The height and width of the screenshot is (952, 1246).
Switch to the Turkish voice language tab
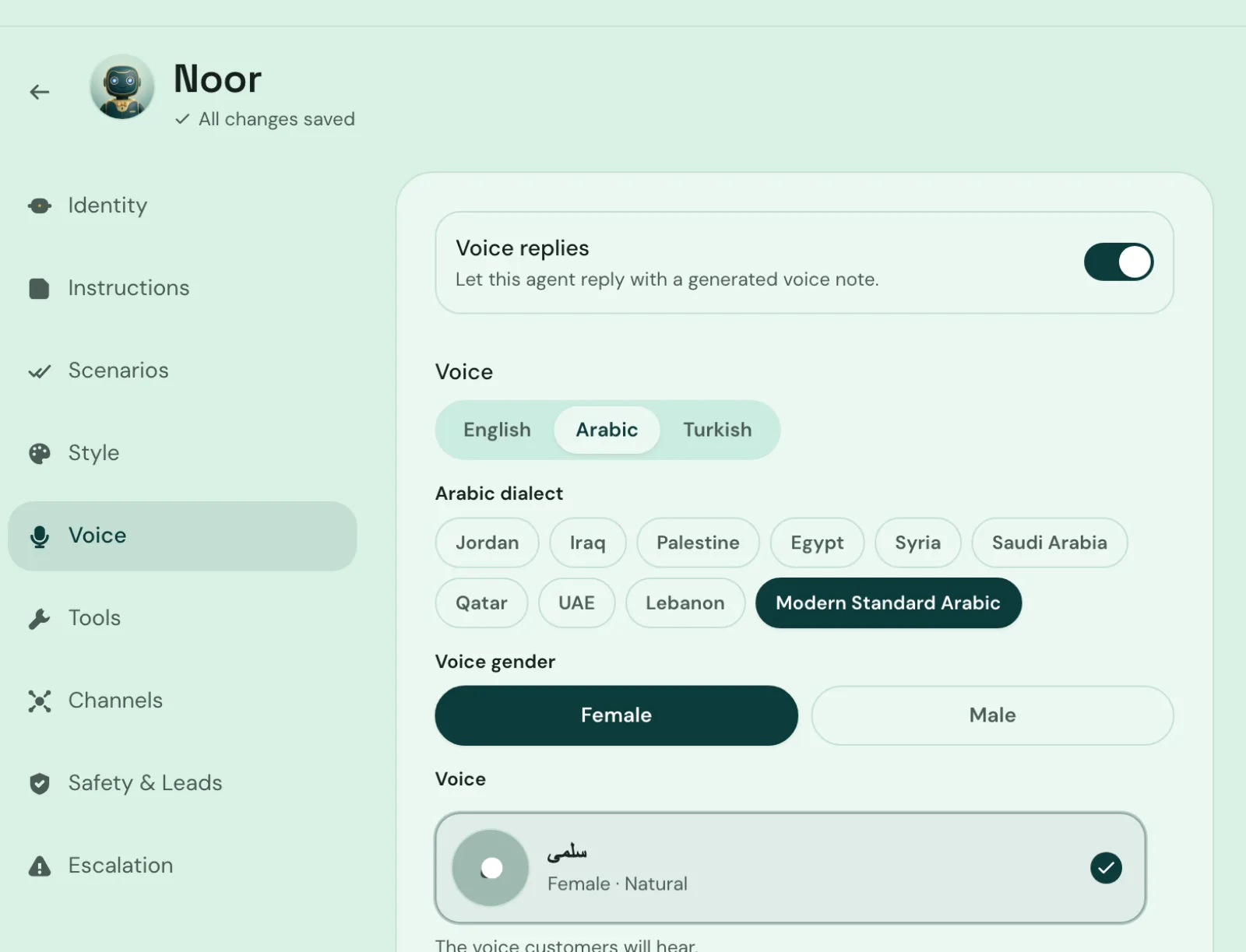click(x=717, y=430)
